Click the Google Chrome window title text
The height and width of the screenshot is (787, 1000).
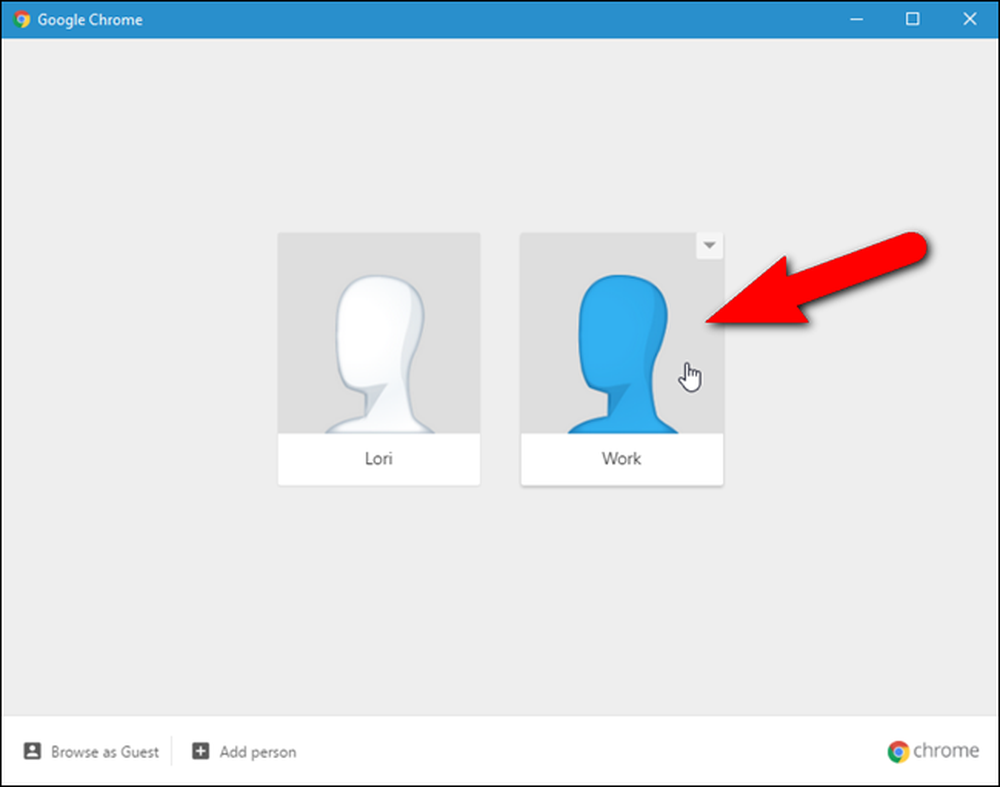pyautogui.click(x=90, y=20)
